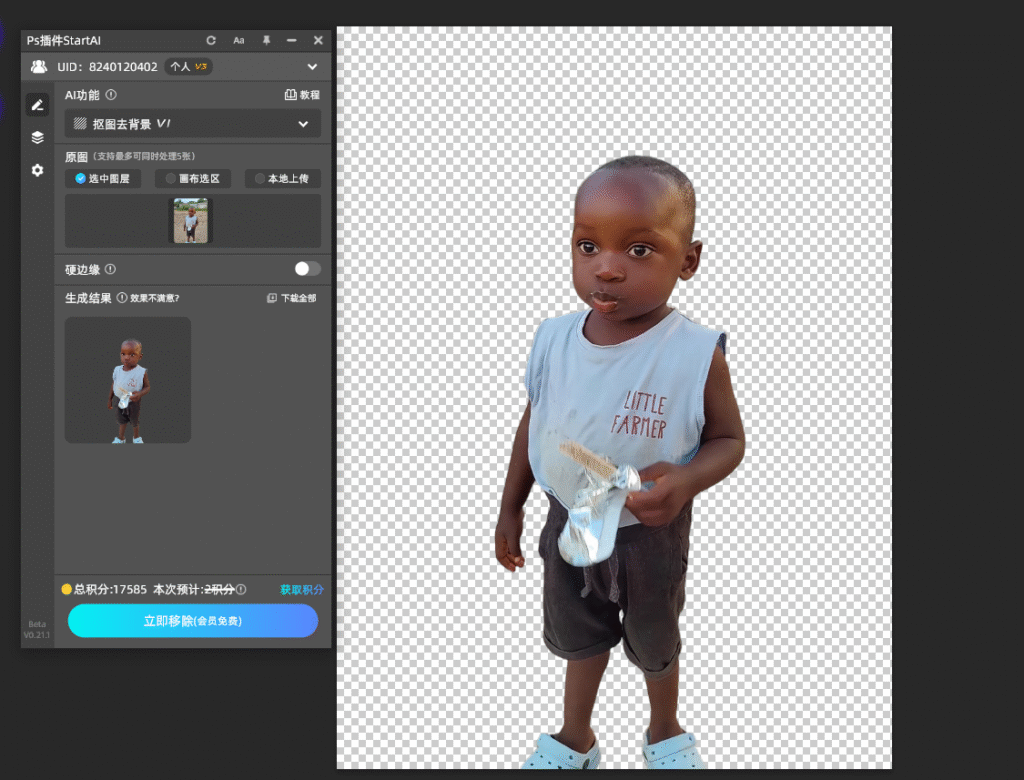
Task: Open the 教程 tutorial link
Action: click(302, 95)
